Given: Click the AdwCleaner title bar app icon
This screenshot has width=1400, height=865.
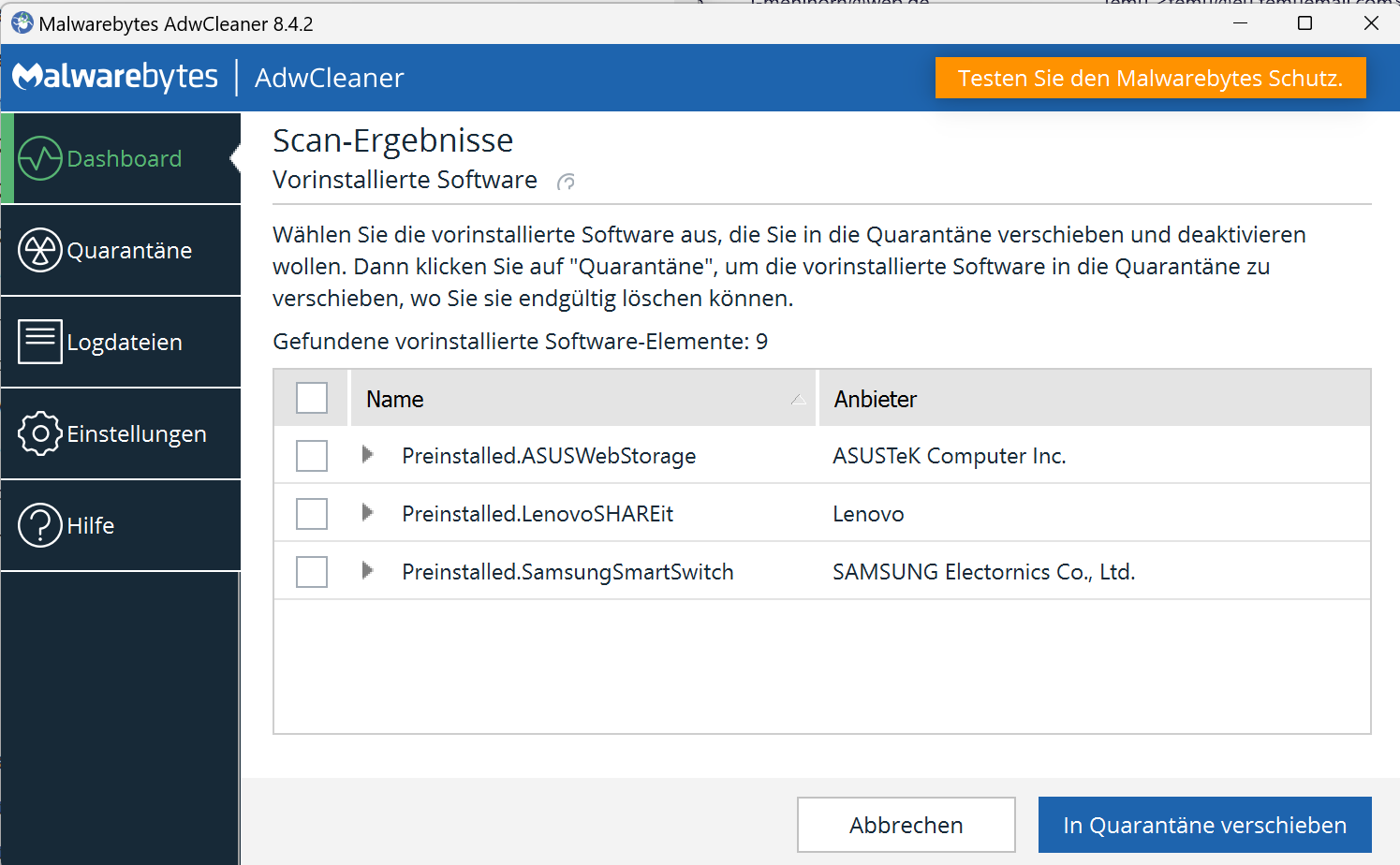Looking at the screenshot, I should [22, 23].
